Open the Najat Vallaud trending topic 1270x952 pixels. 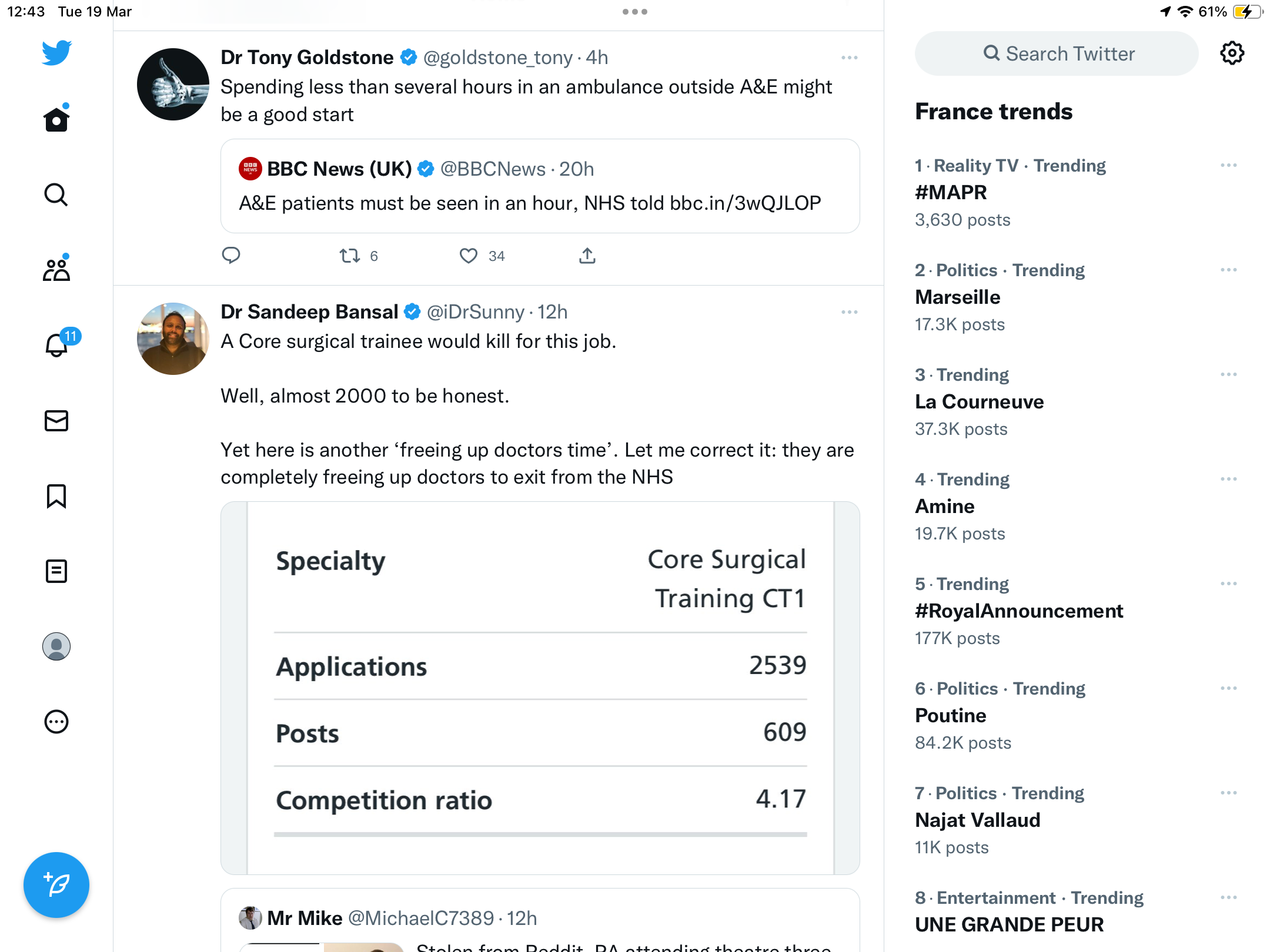(x=978, y=820)
